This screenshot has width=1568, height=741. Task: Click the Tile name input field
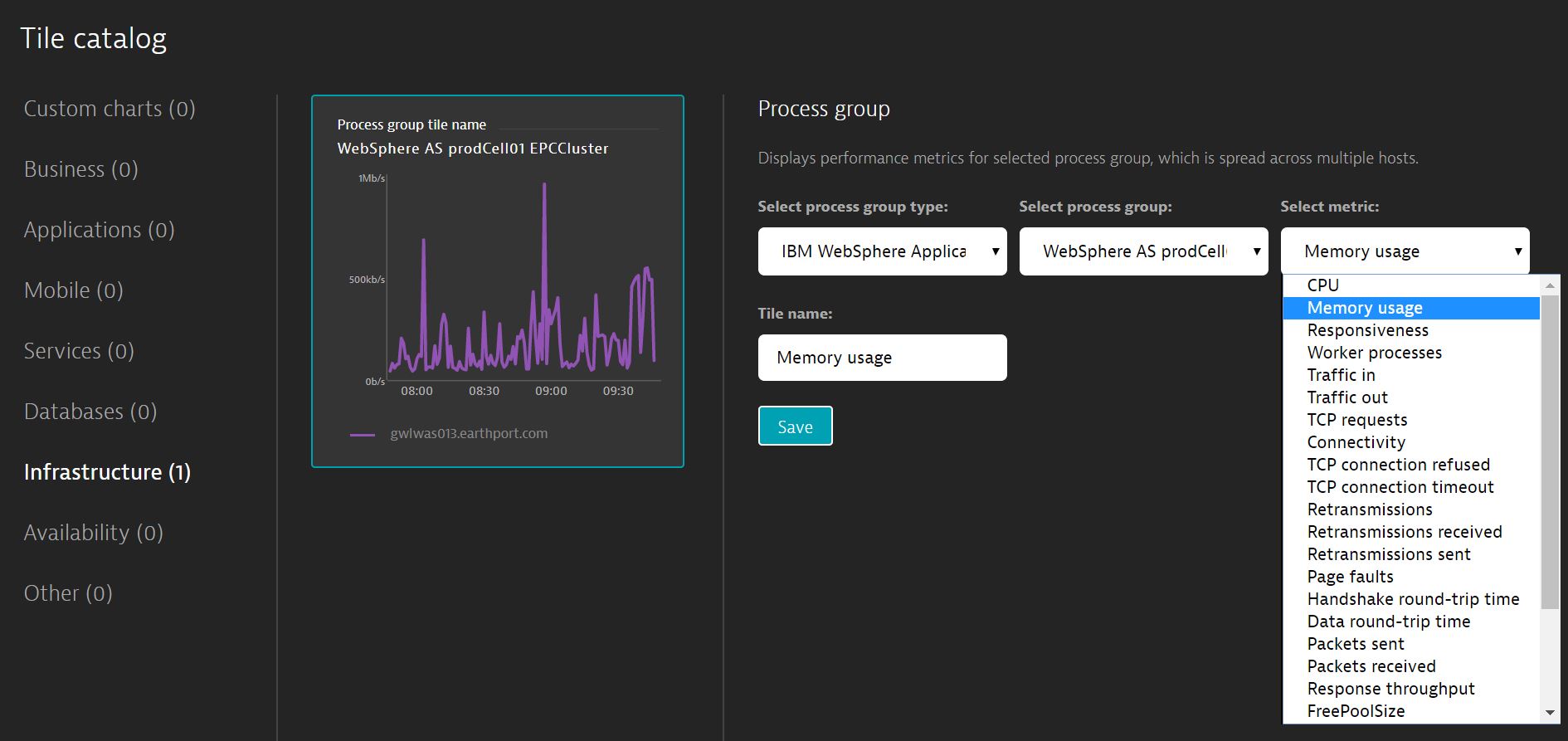[882, 358]
